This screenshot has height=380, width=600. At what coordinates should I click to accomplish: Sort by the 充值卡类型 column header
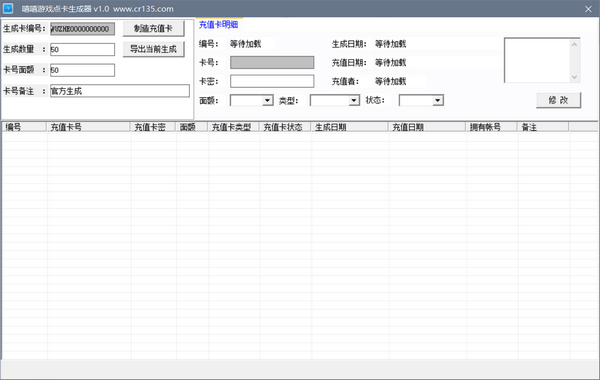(234, 127)
